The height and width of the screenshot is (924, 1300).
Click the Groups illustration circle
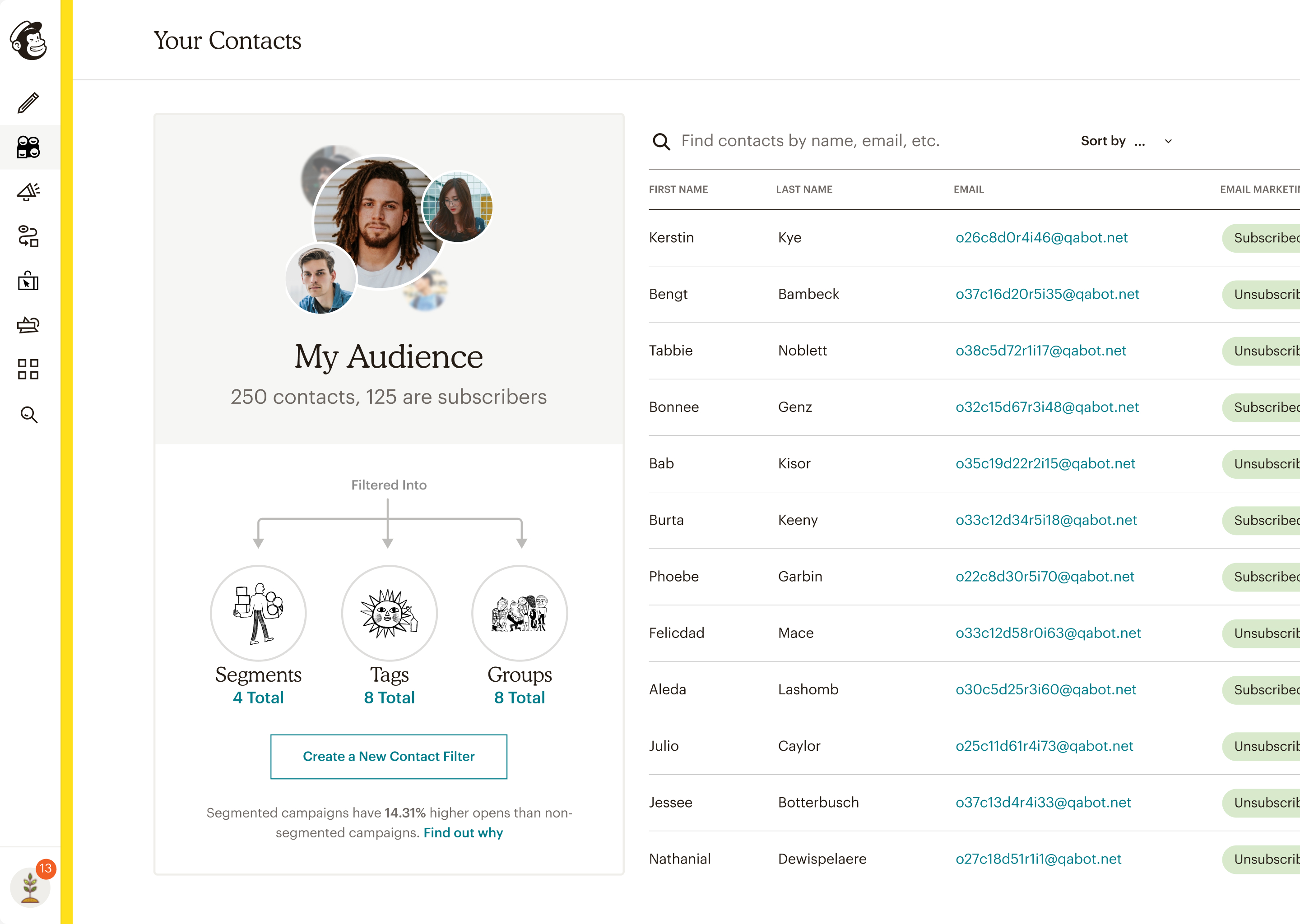coord(519,613)
